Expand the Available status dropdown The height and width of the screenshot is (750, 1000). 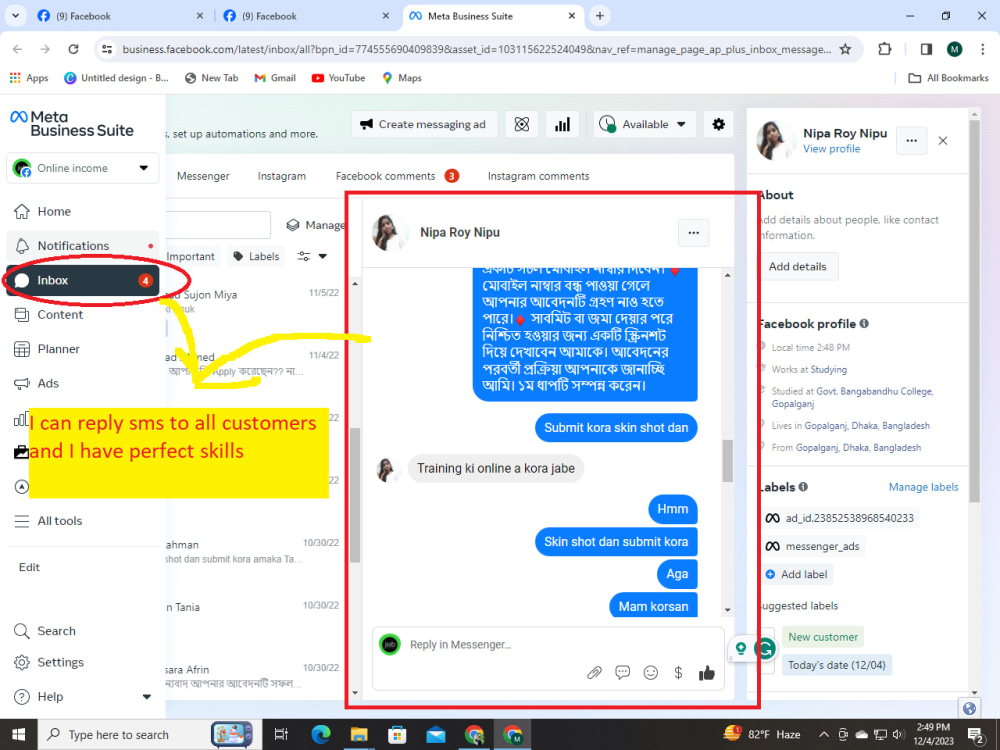coord(644,124)
